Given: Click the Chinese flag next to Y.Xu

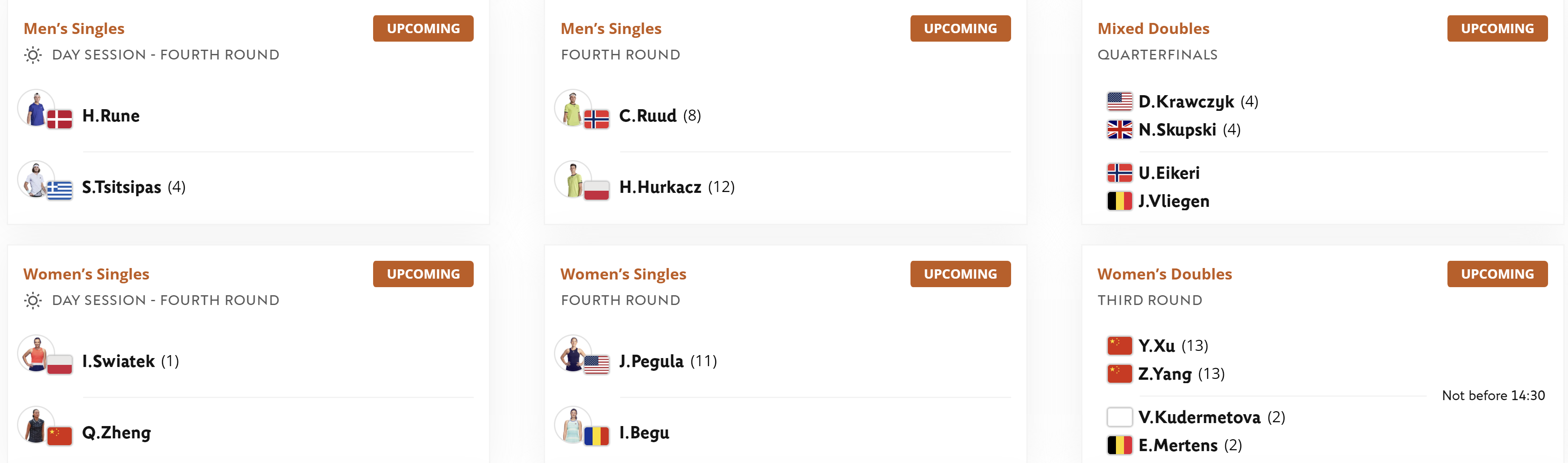Looking at the screenshot, I should coord(1119,346).
